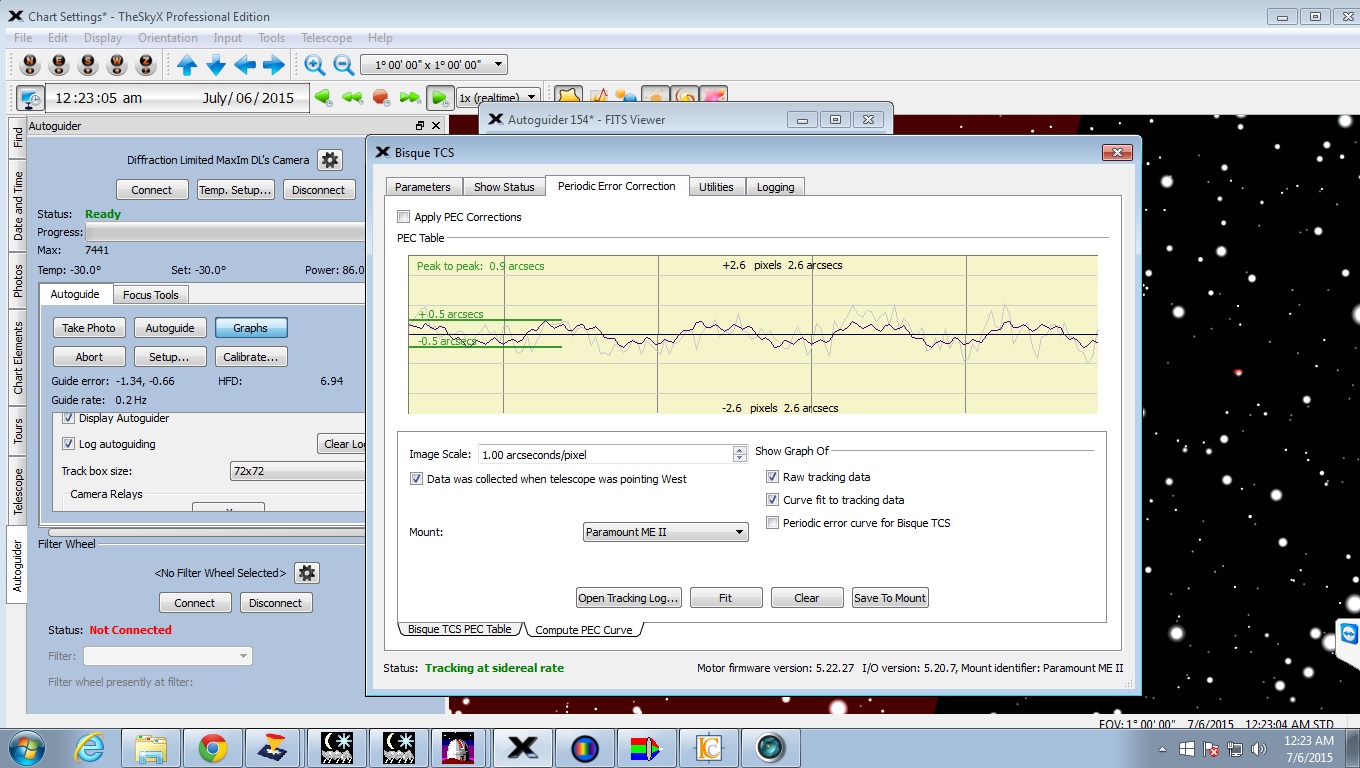Switch to the Show Status tab
1360x768 pixels.
pos(504,187)
